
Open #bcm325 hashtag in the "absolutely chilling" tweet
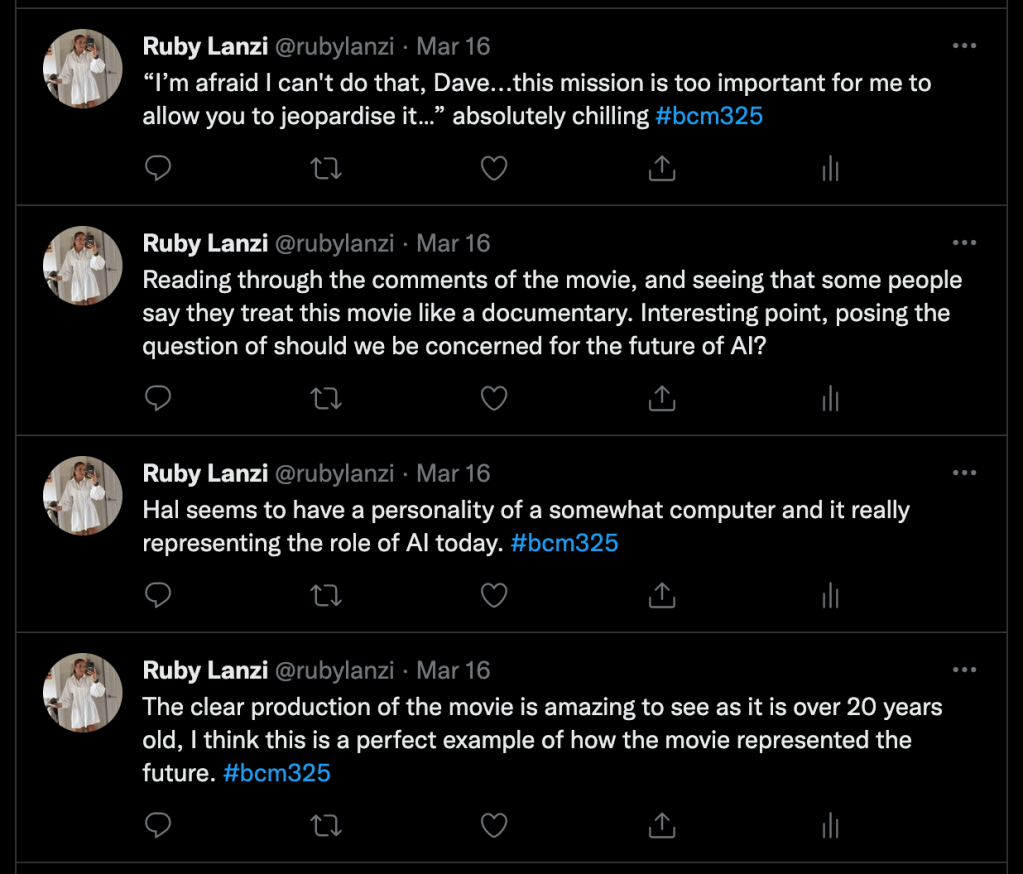(709, 116)
